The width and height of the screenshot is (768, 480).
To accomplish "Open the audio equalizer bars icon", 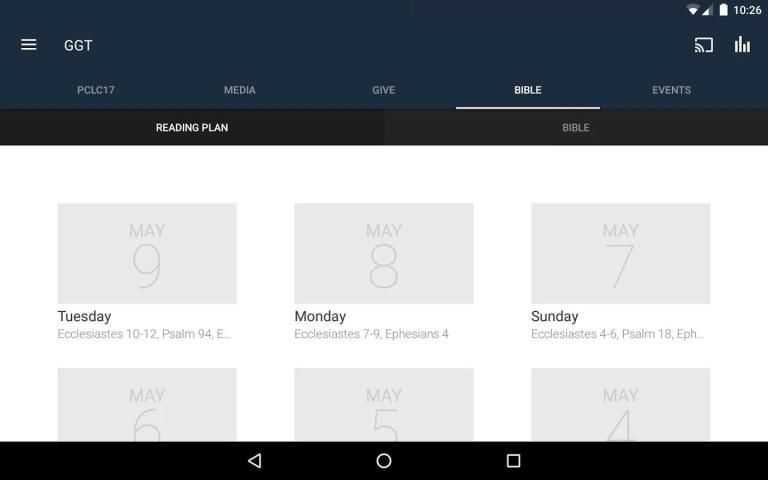I will tap(742, 45).
